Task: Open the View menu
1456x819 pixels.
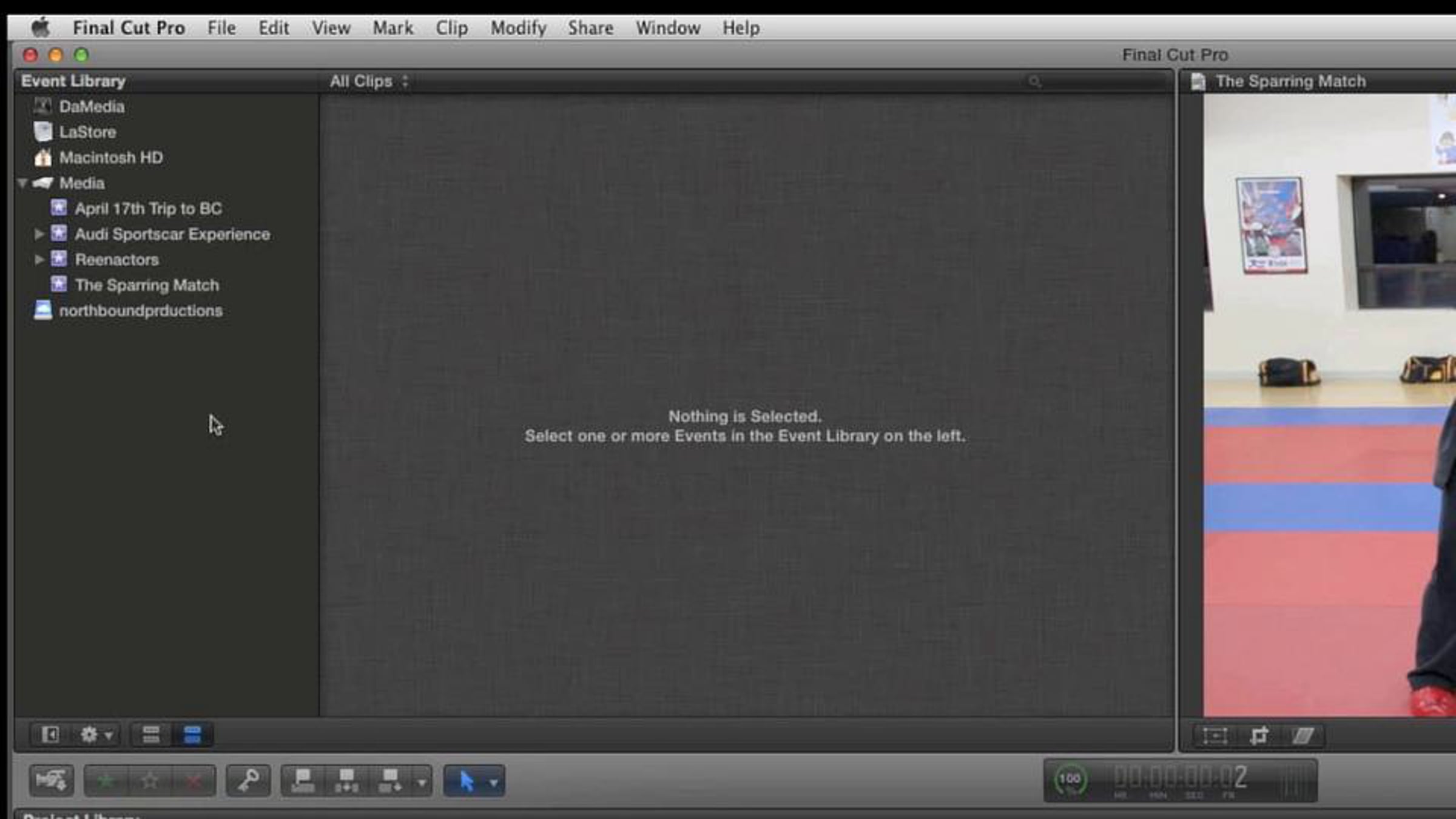Action: (x=331, y=28)
